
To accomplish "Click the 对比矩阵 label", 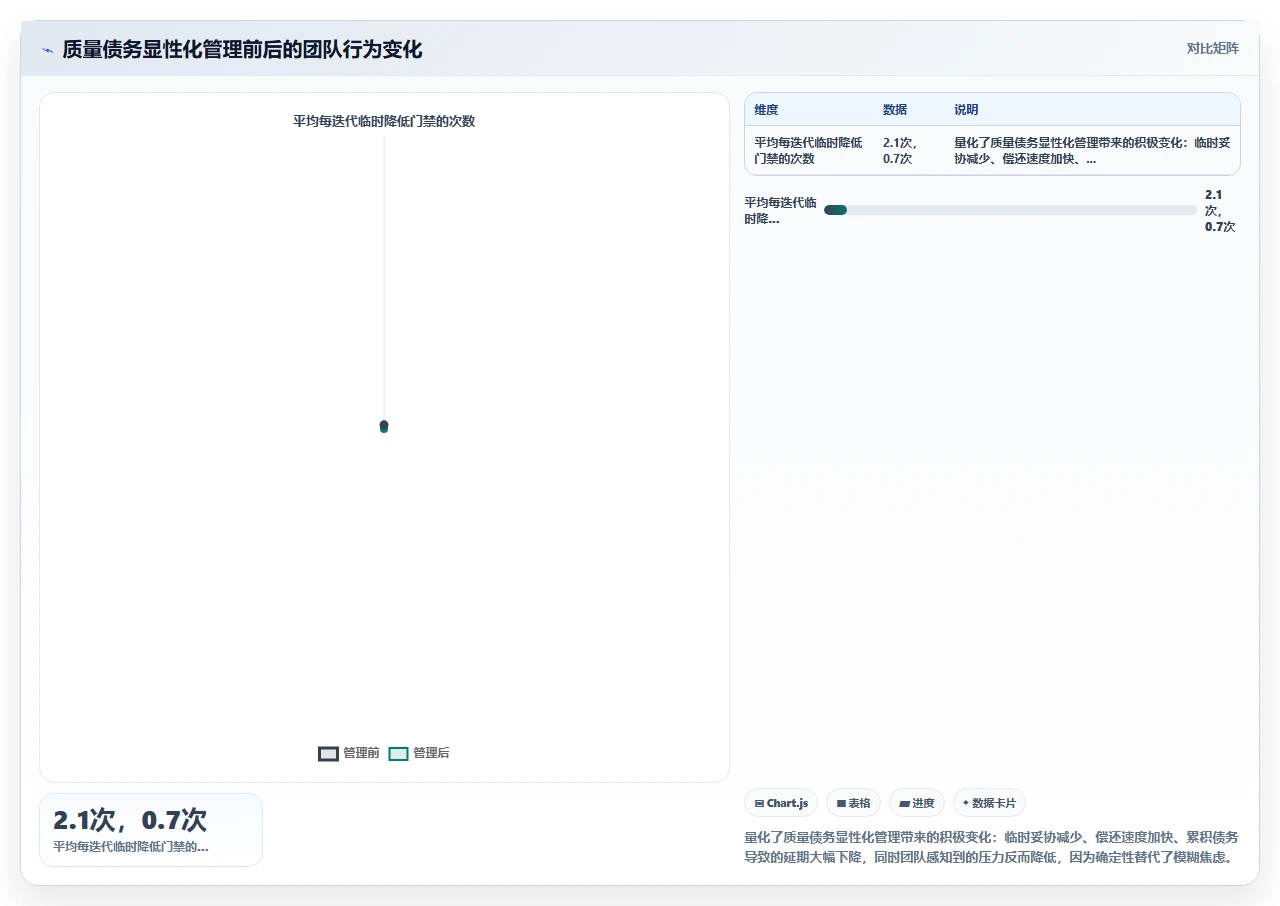I will coord(1212,48).
